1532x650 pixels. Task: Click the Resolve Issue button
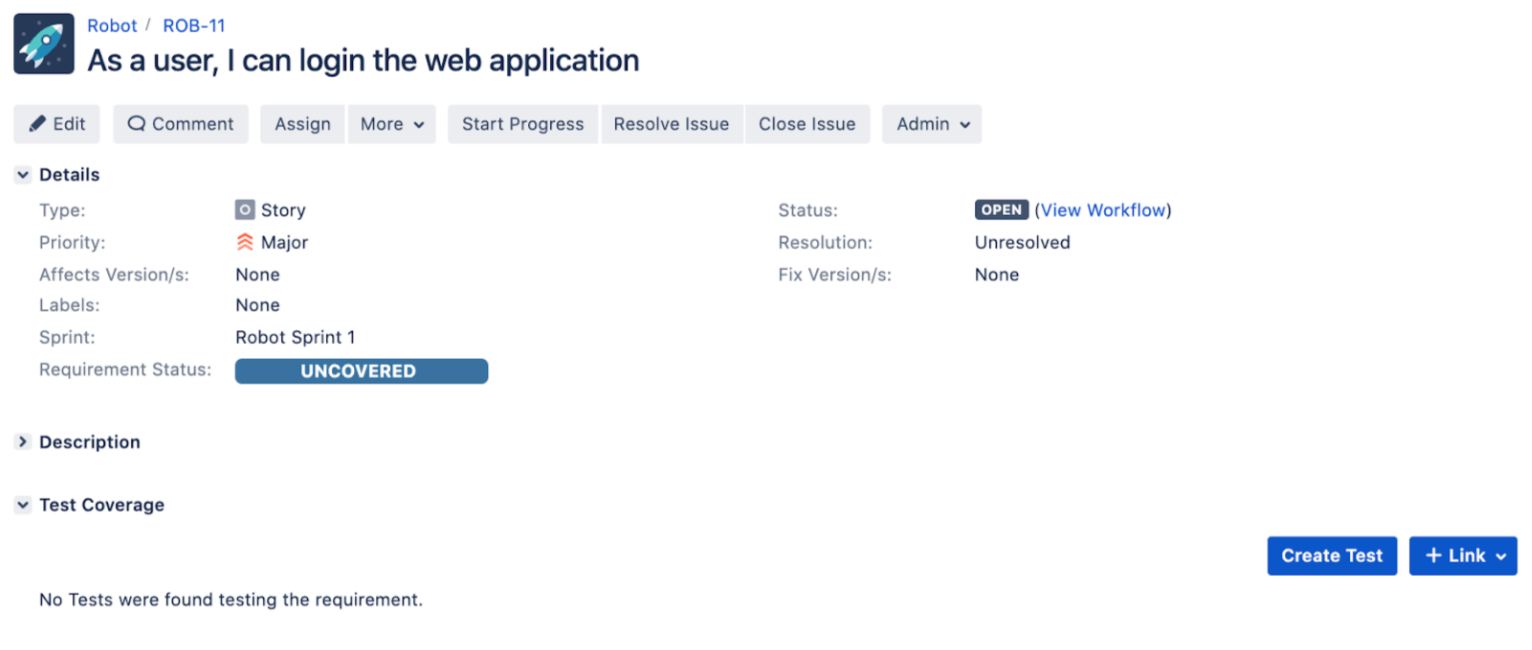pos(671,124)
